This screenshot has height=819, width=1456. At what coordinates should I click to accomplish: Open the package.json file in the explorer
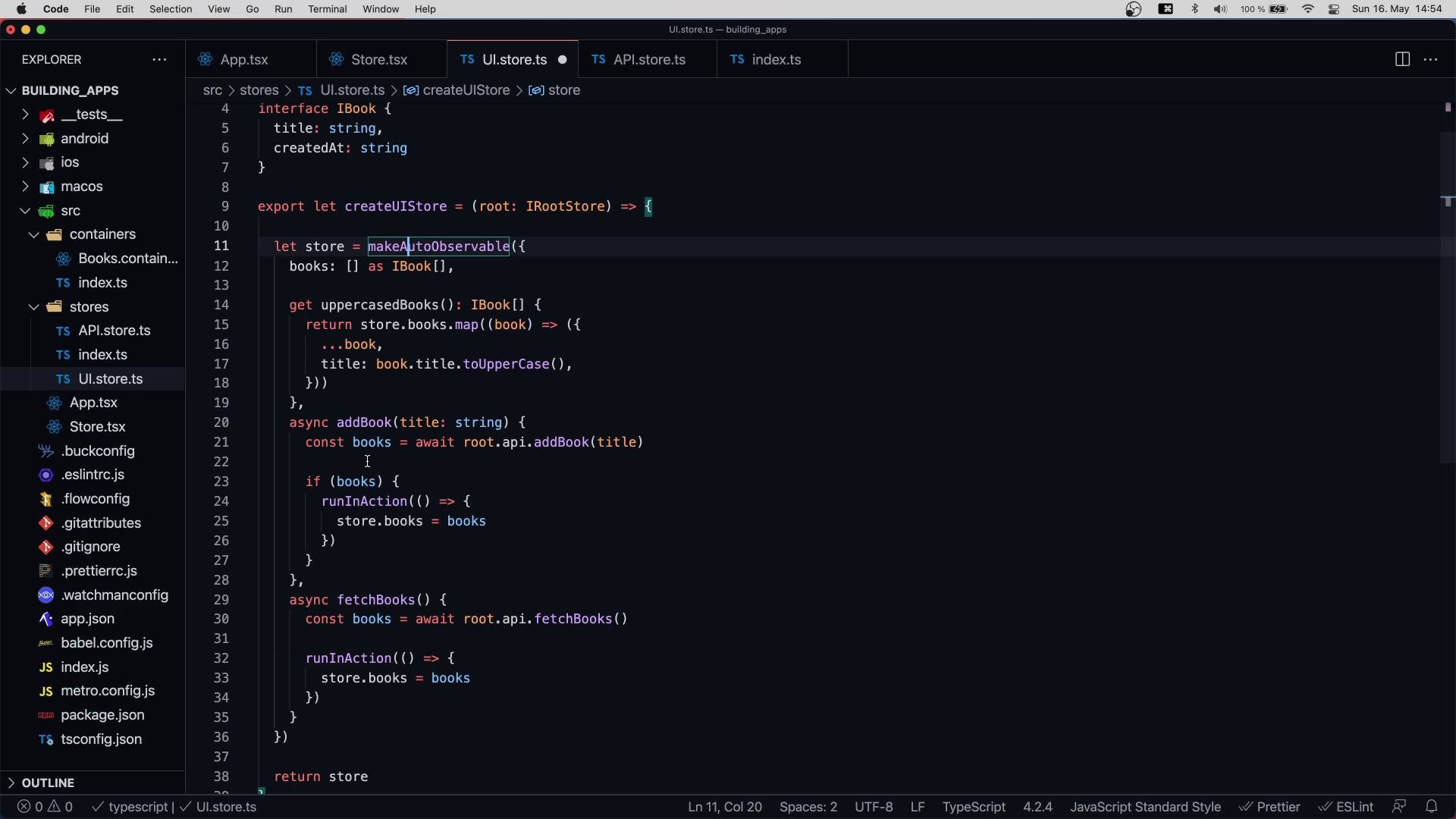point(102,715)
